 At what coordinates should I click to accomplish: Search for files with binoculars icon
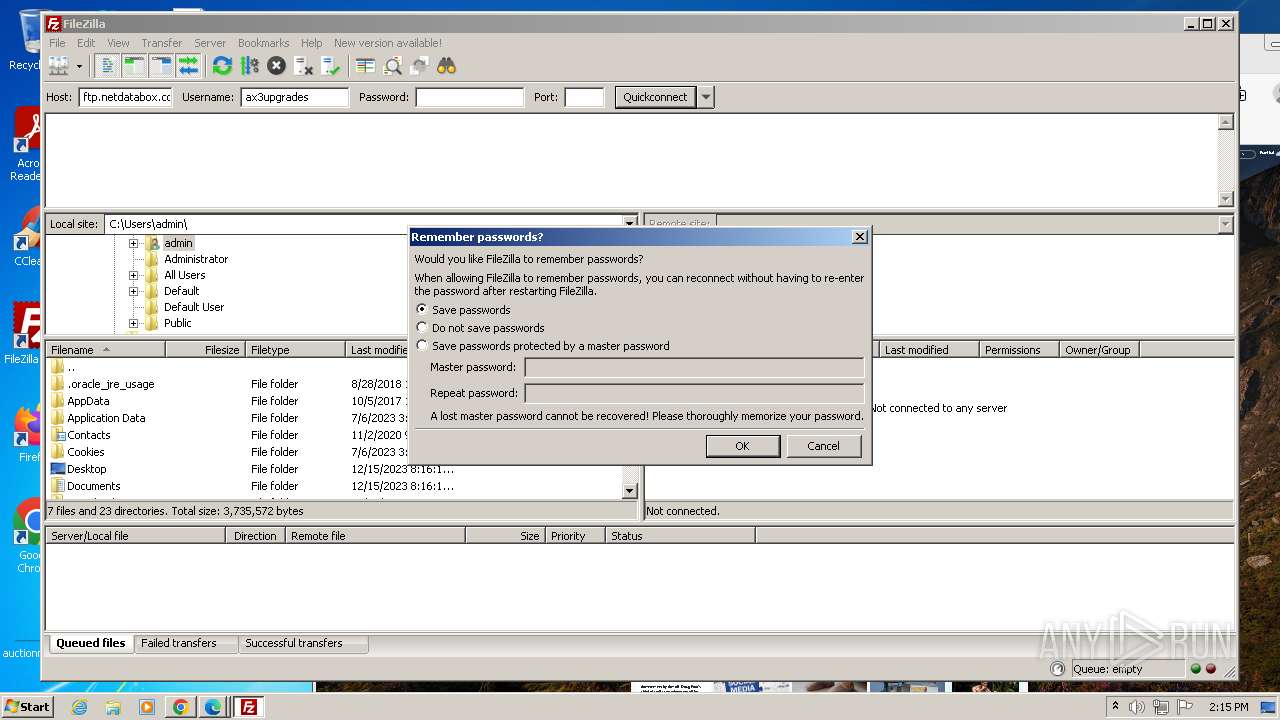click(446, 66)
